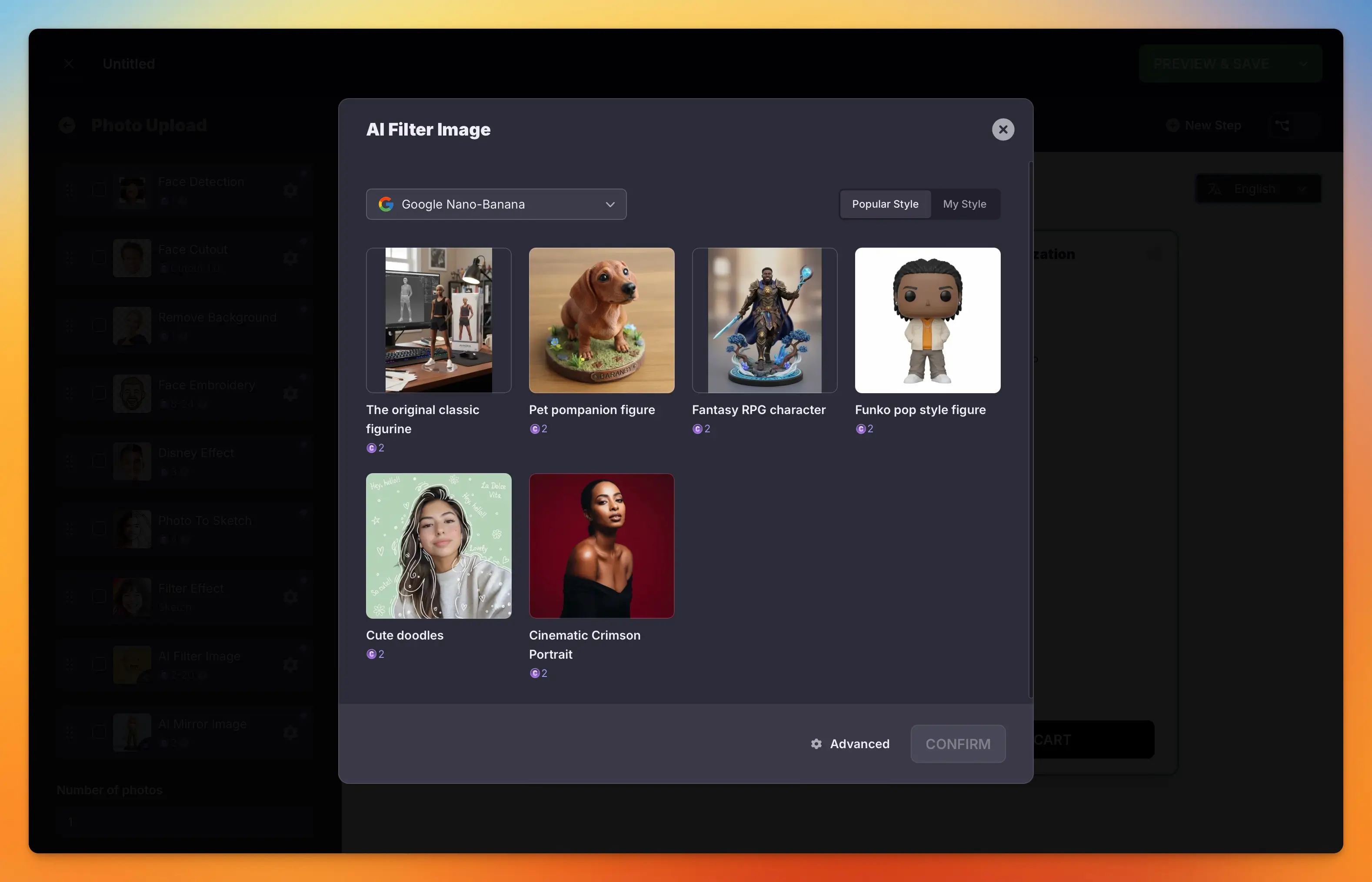Toggle the Face Detection checkbox
This screenshot has height=882, width=1372.
[99, 189]
